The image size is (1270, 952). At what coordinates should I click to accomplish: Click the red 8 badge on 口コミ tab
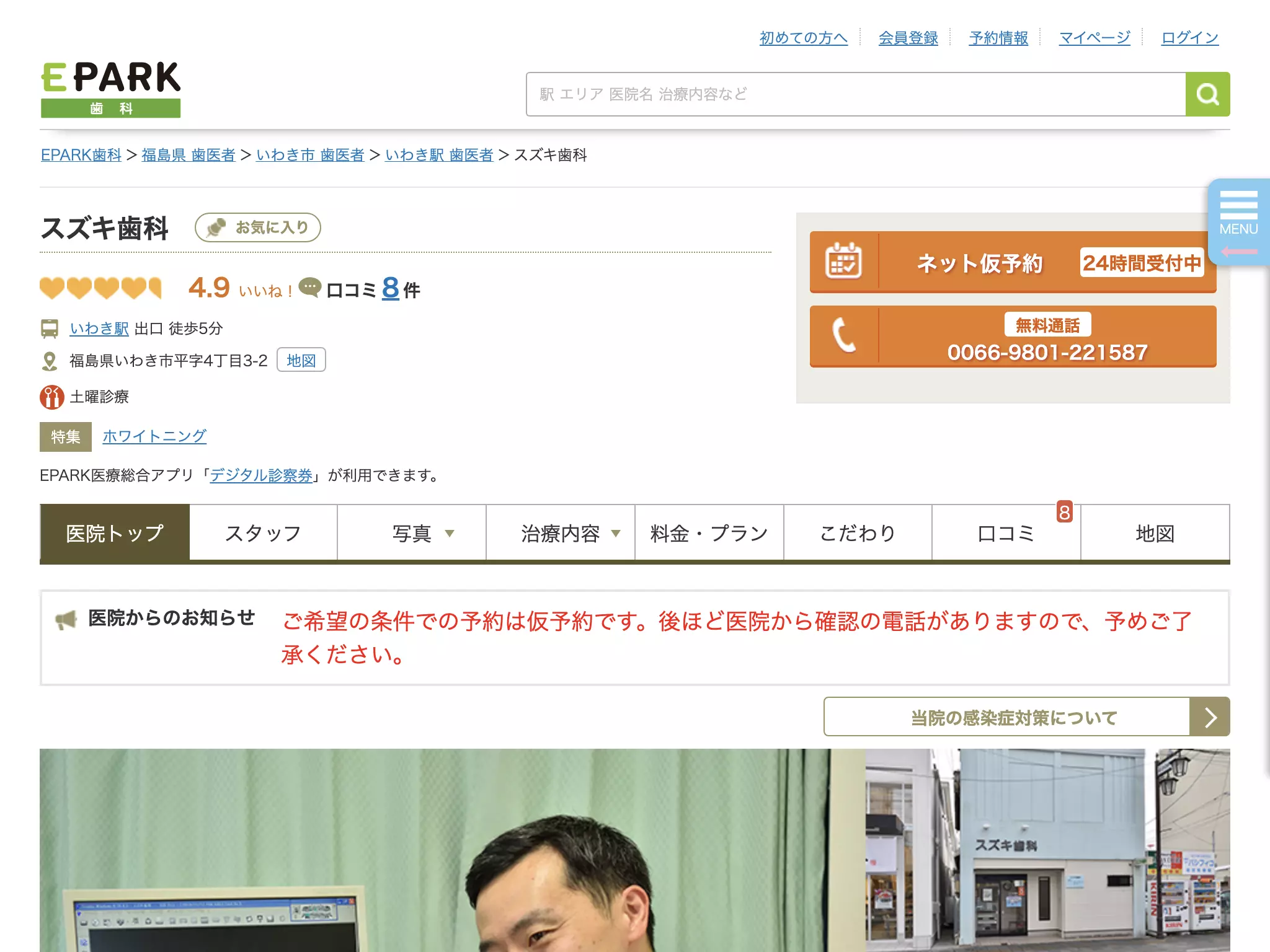[1065, 512]
